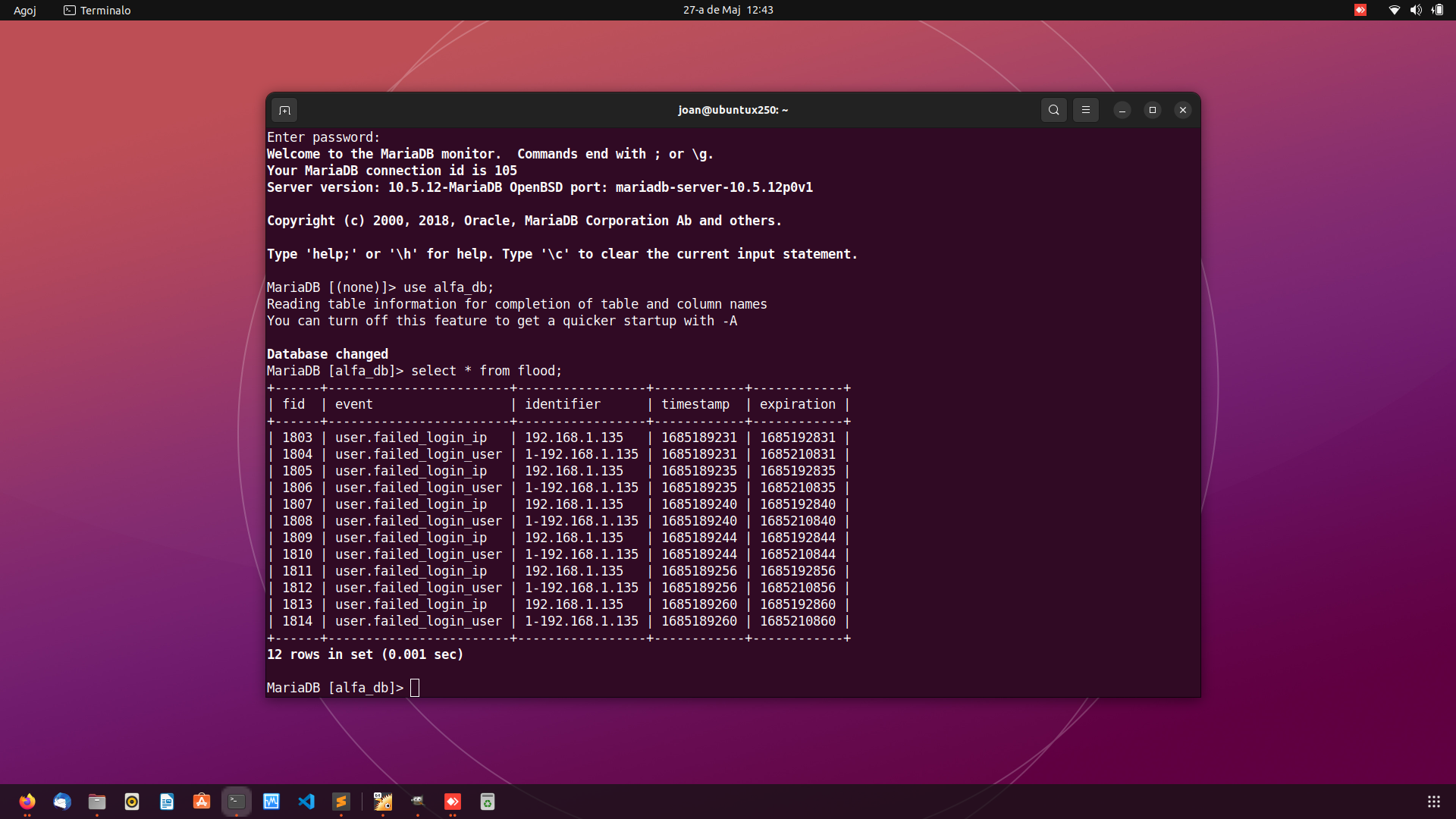Click the terminal title joan@ubuntux250
Viewport: 1456px width, 819px height.
pos(733,110)
